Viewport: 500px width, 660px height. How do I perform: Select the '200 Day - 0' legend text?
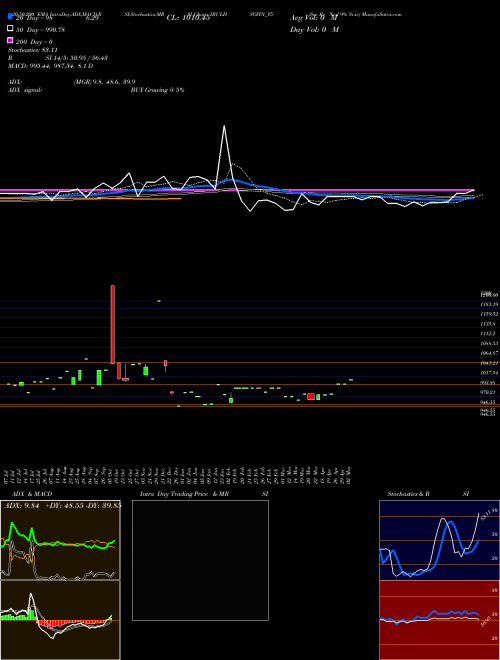[34, 42]
